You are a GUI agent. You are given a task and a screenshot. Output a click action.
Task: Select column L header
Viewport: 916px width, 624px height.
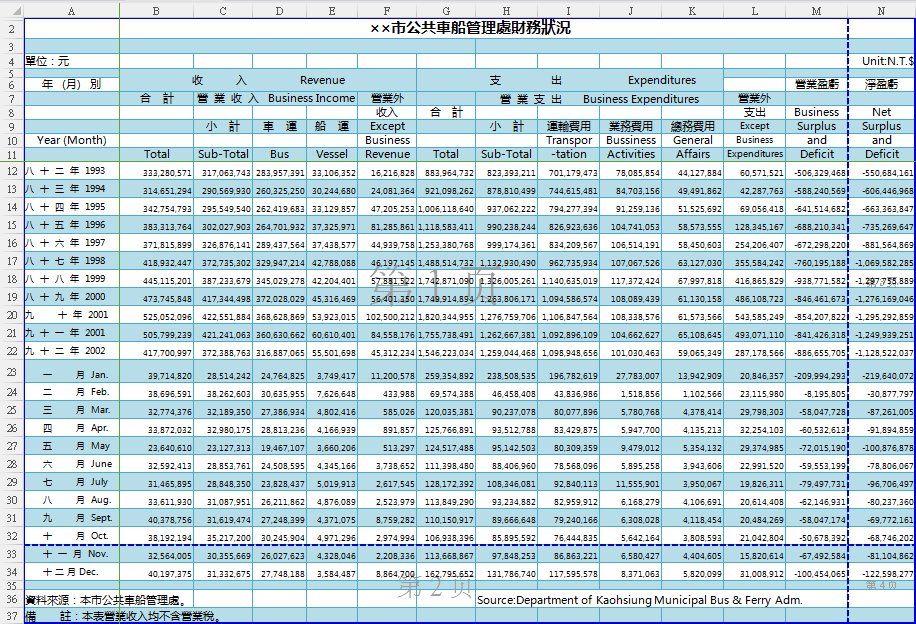point(754,11)
